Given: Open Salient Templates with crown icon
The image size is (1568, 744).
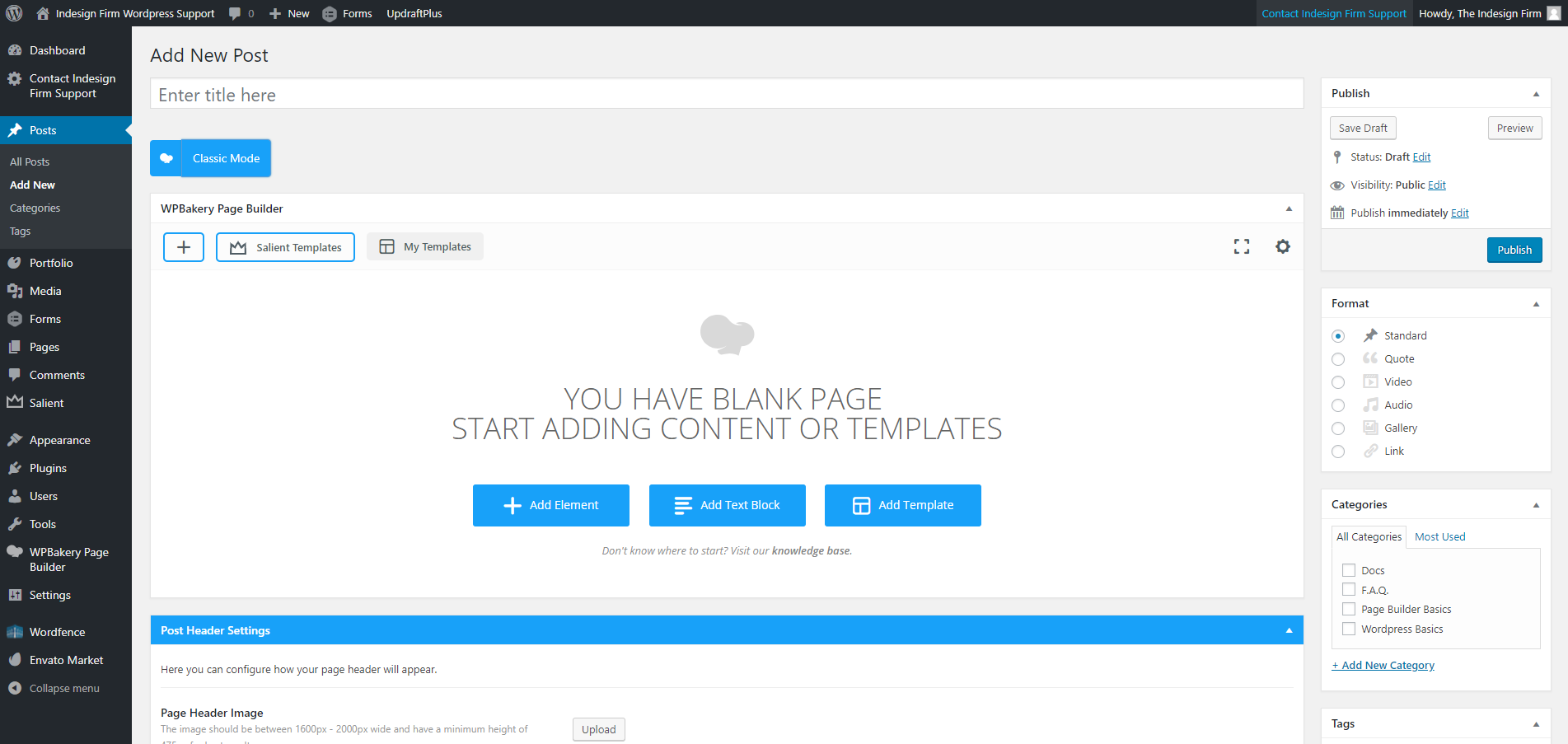Looking at the screenshot, I should coord(285,247).
